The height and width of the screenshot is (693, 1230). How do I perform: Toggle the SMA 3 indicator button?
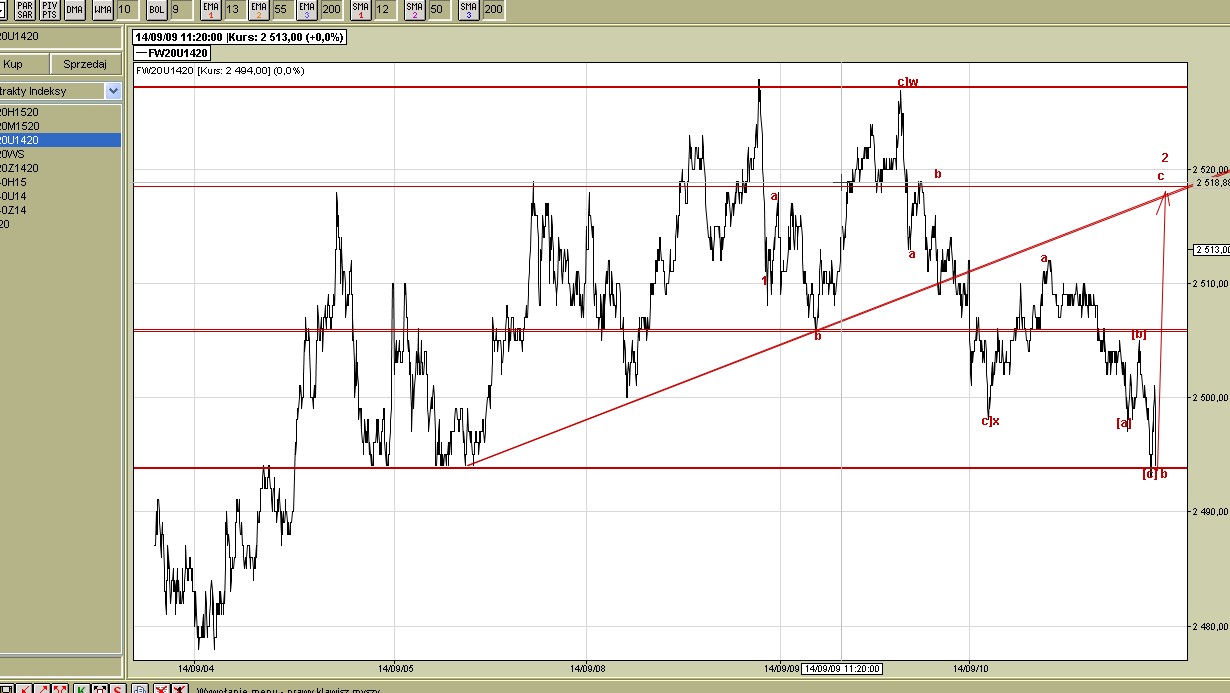(x=470, y=9)
